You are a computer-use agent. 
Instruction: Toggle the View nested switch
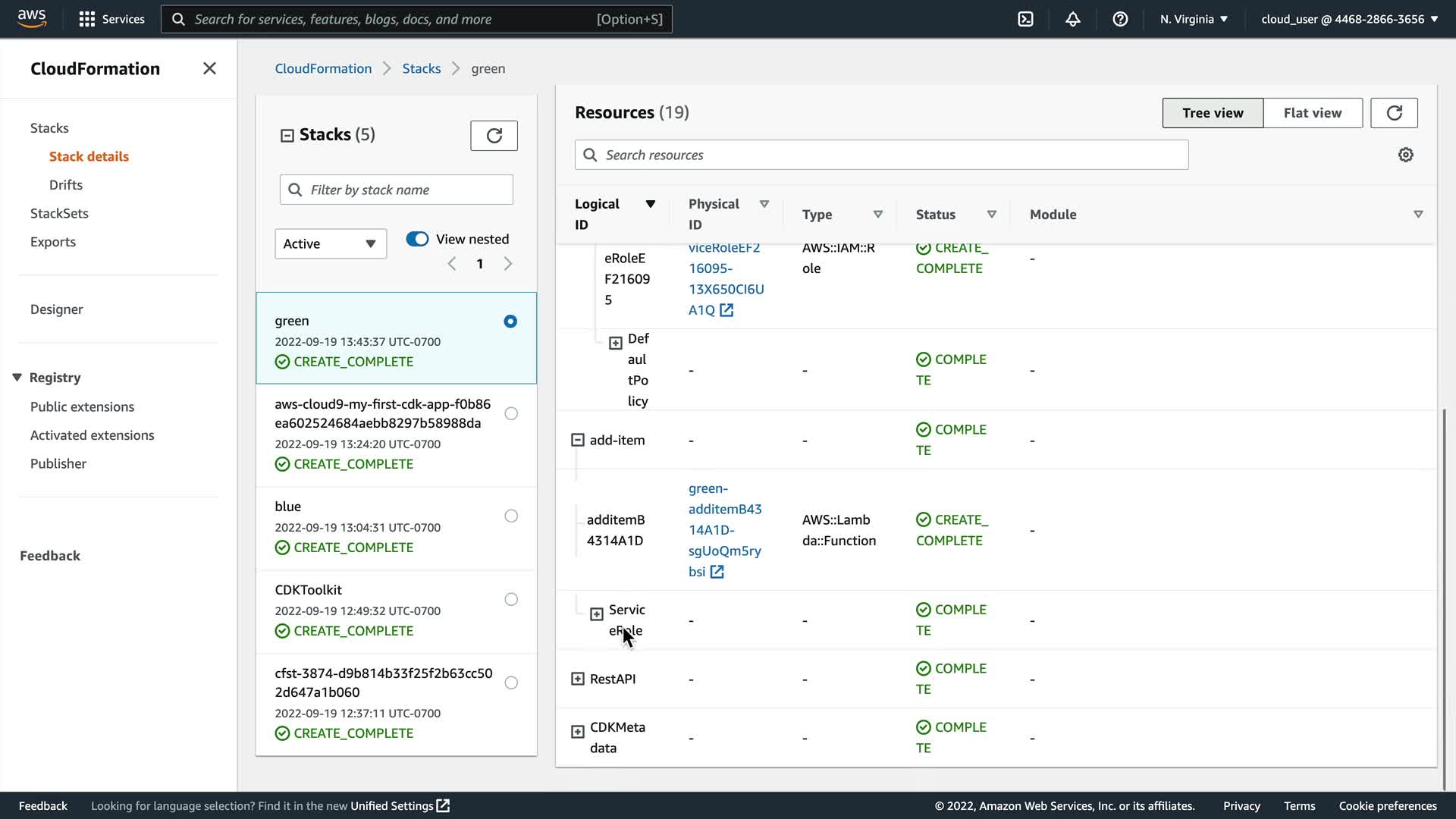[x=417, y=239]
